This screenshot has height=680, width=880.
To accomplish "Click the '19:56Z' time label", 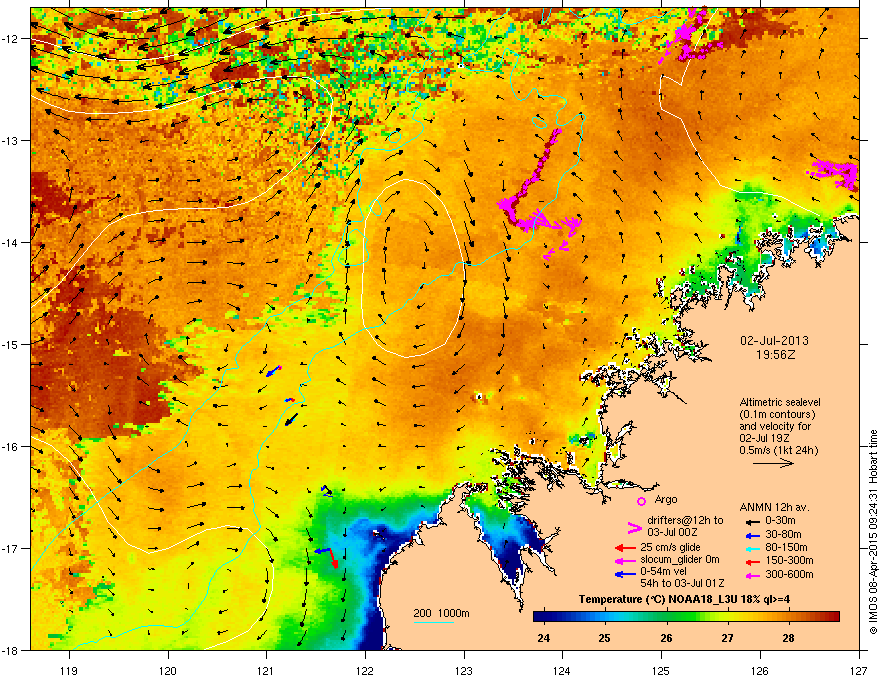I will click(x=775, y=355).
